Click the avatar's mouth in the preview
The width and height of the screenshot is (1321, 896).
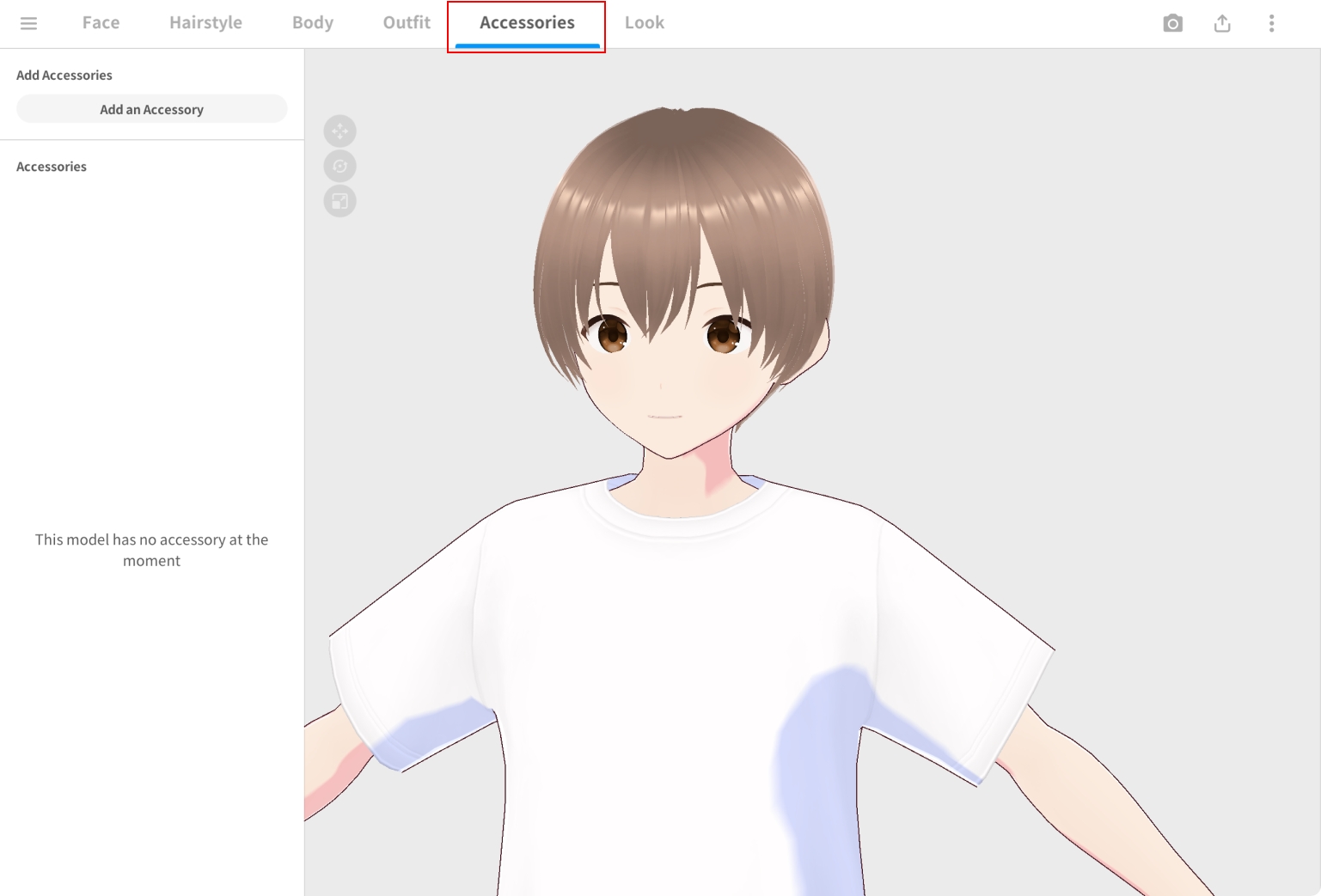pos(664,417)
